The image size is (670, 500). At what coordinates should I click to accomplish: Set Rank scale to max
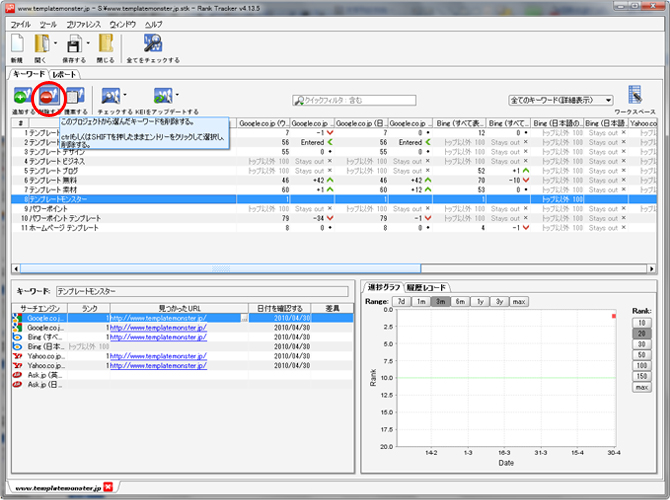(x=641, y=388)
